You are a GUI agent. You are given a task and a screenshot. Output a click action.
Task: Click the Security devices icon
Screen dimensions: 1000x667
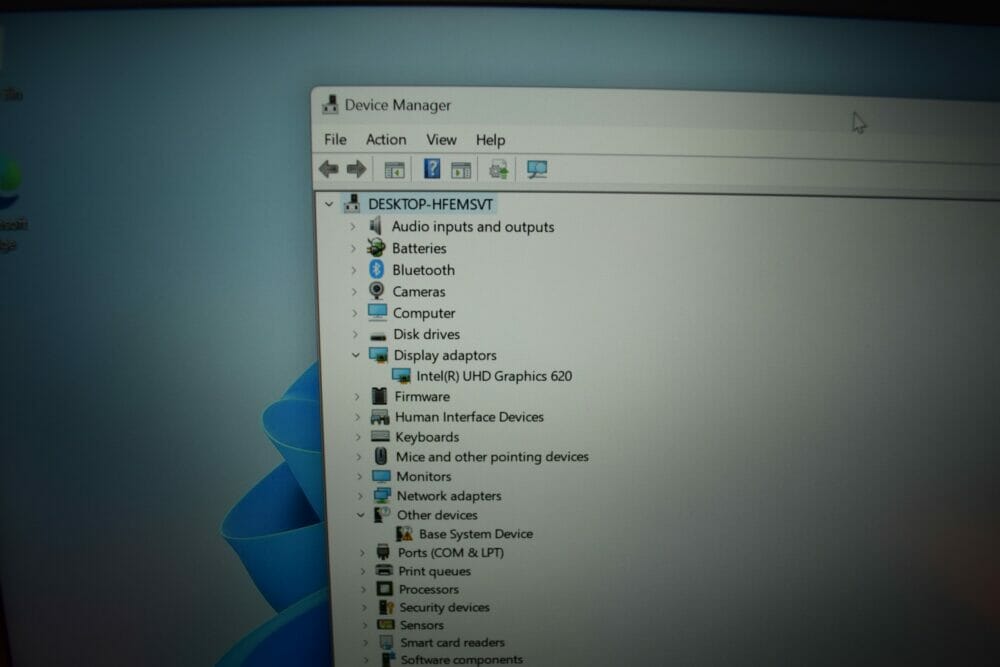tap(386, 606)
